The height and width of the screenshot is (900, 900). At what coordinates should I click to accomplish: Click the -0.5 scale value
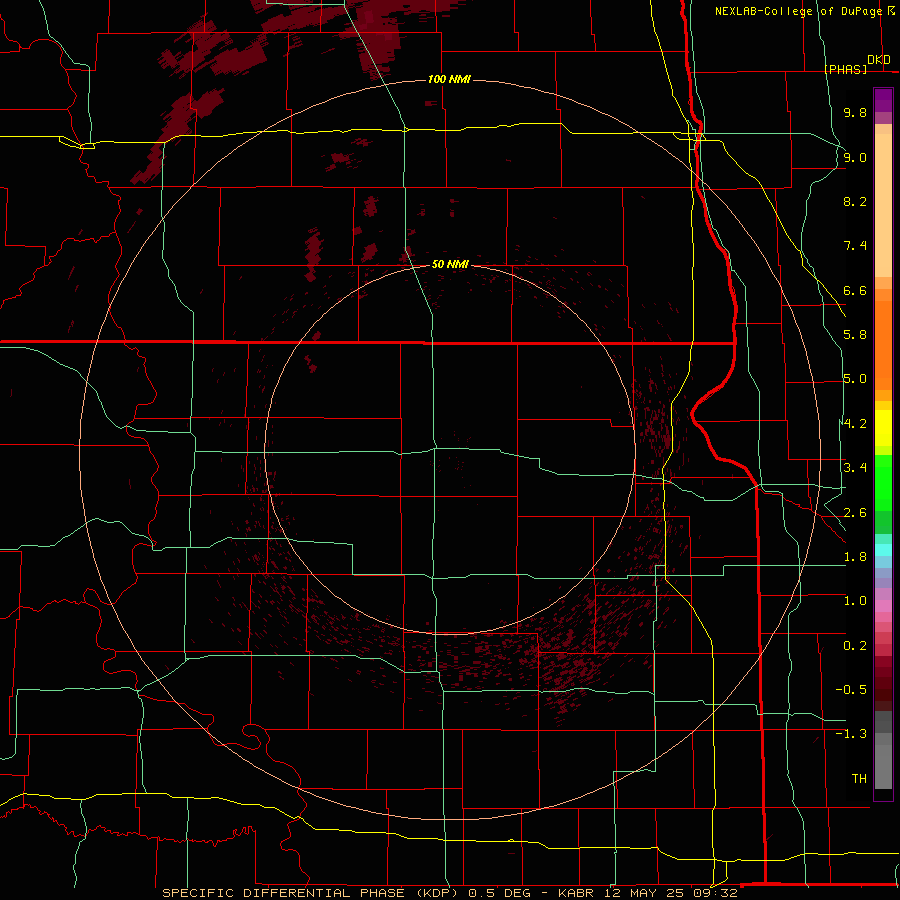[x=851, y=690]
